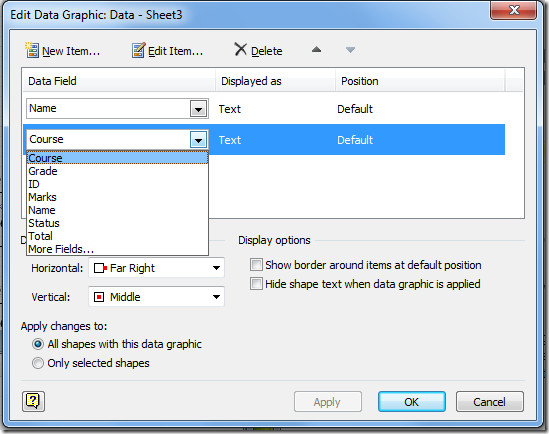Screen dimensions: 549x434
Task: Check Hide shape text option
Action: point(256,284)
